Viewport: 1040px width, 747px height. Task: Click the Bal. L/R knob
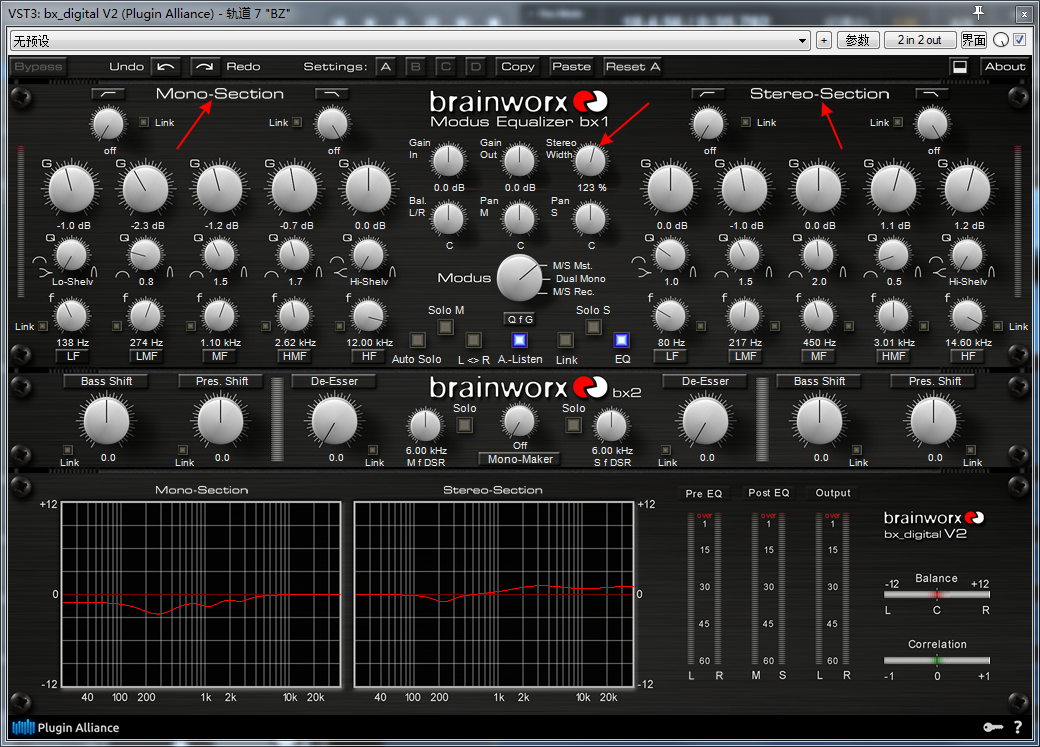tap(448, 219)
